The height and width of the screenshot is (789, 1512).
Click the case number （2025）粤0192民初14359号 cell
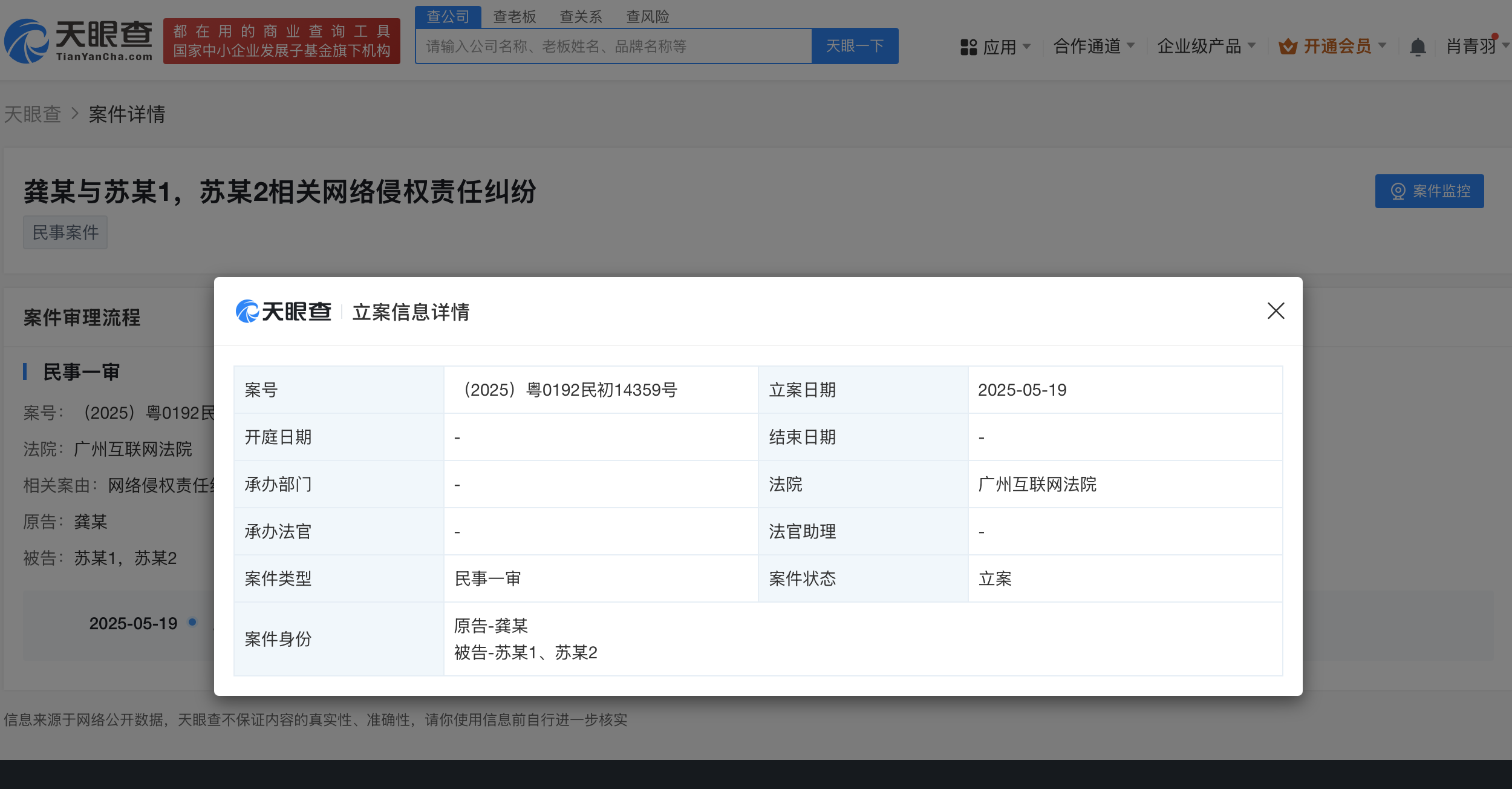(x=601, y=390)
